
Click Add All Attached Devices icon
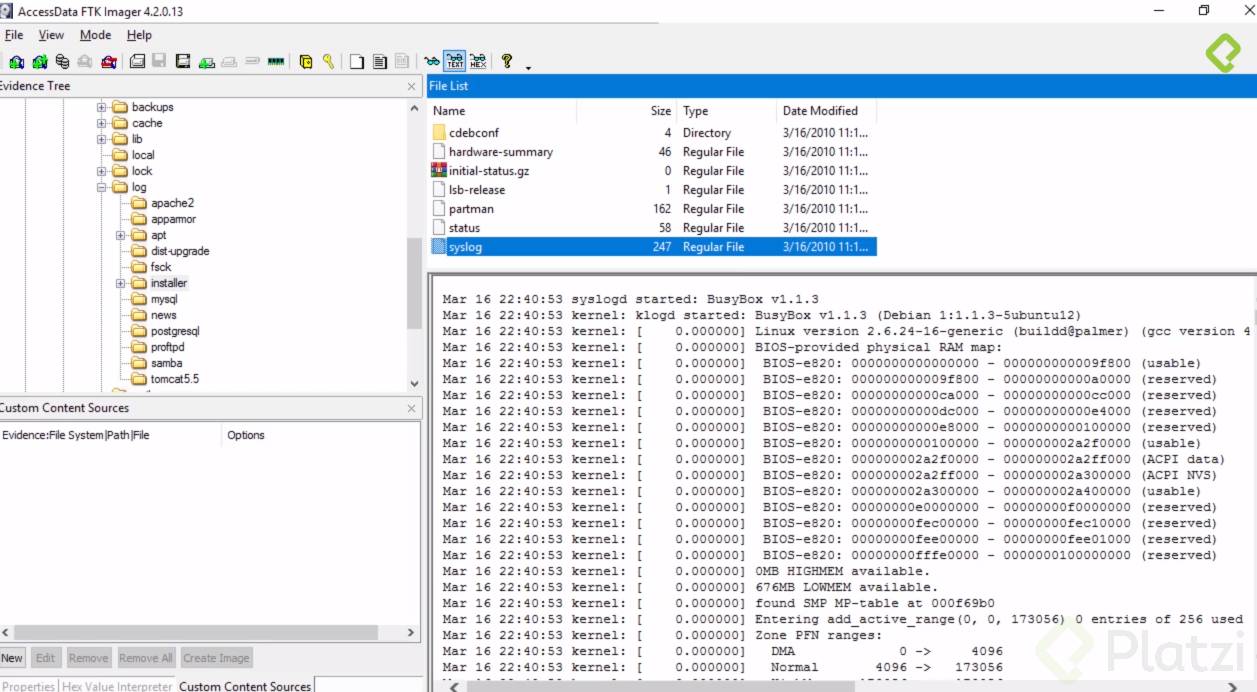coord(40,62)
